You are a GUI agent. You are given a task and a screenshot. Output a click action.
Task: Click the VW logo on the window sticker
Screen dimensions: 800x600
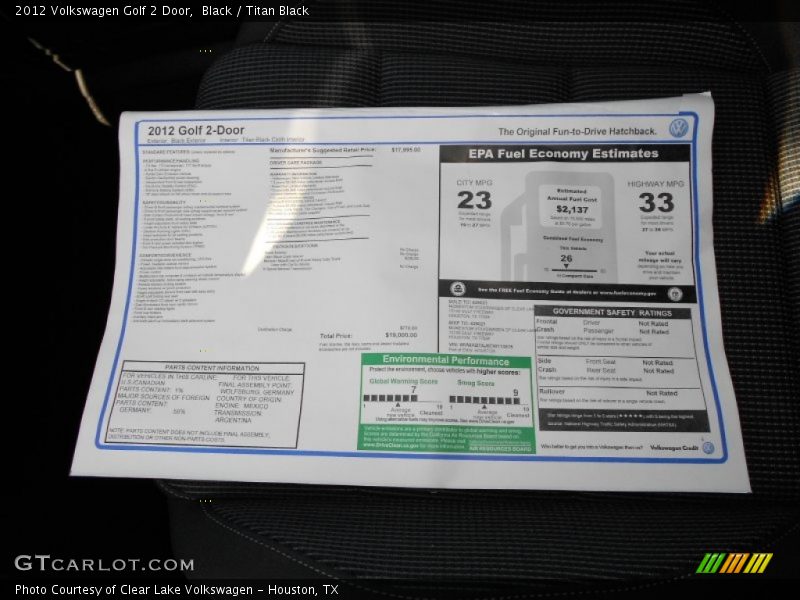point(679,128)
